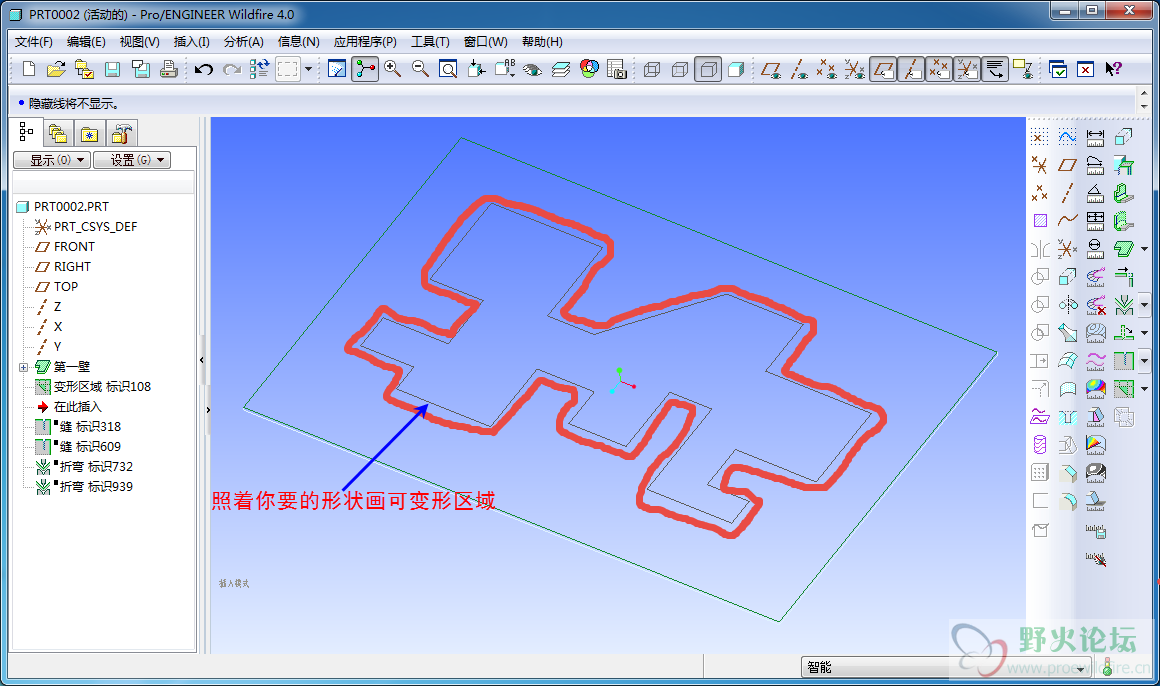Collapse the model tree panel with the sash arrow
This screenshot has height=686, width=1160.
tap(202, 360)
